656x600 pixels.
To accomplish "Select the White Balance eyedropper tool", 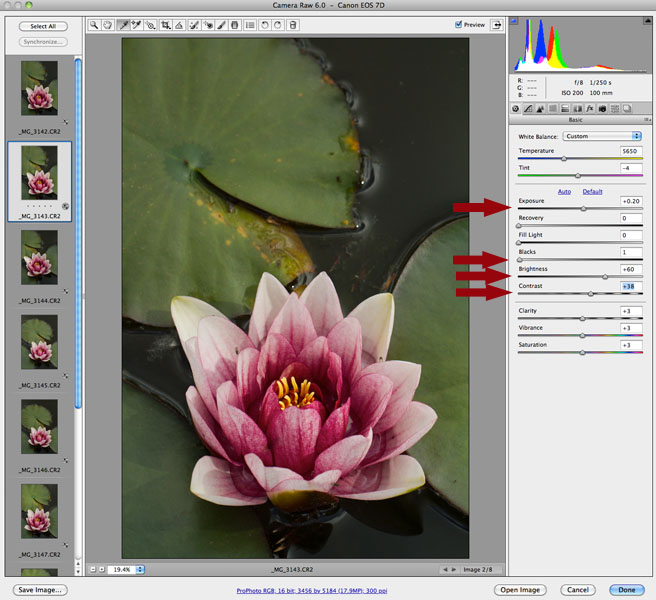I will pyautogui.click(x=123, y=25).
